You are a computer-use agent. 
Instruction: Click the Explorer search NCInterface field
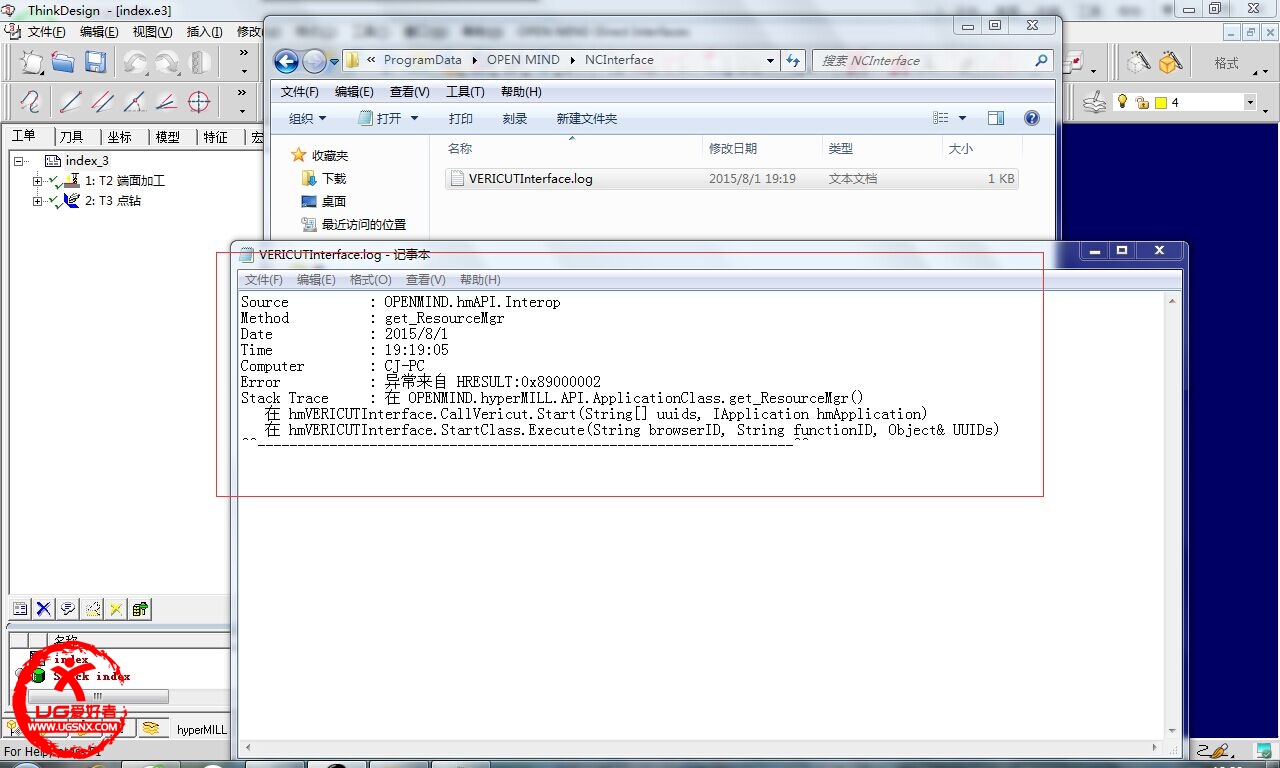click(x=932, y=60)
